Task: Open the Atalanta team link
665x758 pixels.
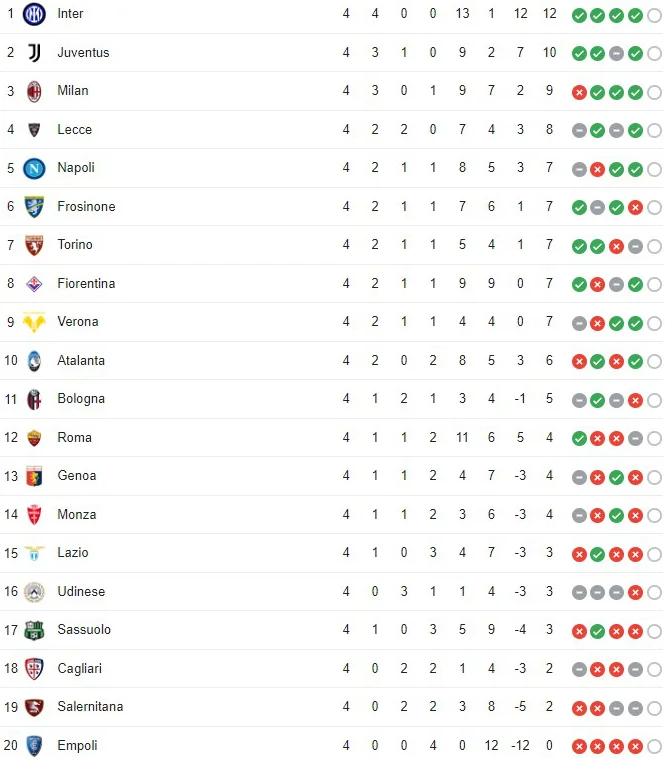Action: click(x=81, y=361)
